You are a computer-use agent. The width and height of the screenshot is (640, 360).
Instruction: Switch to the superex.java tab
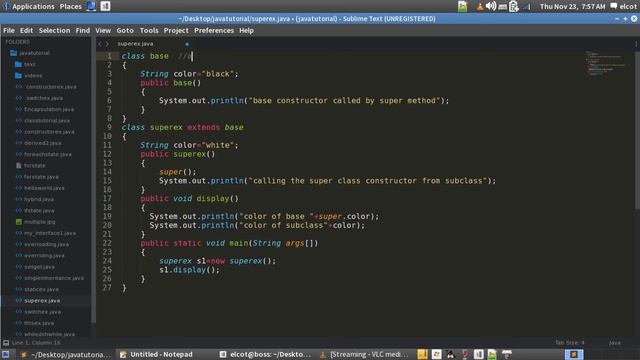tap(136, 44)
